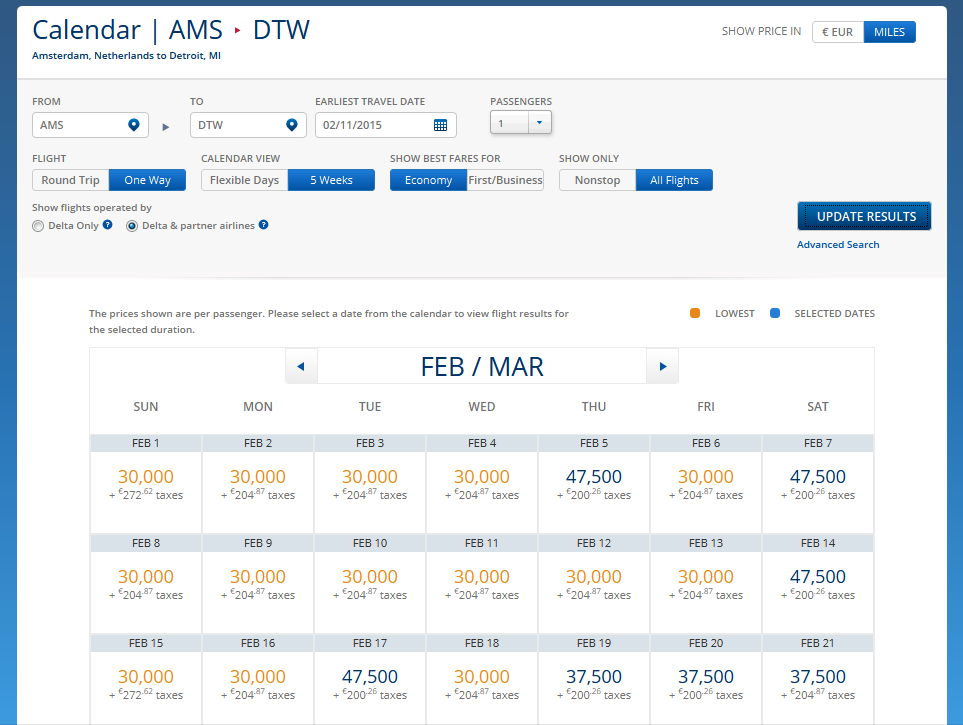Viewport: 963px width, 725px height.
Task: Show best fares for First/Business
Action: coord(506,180)
